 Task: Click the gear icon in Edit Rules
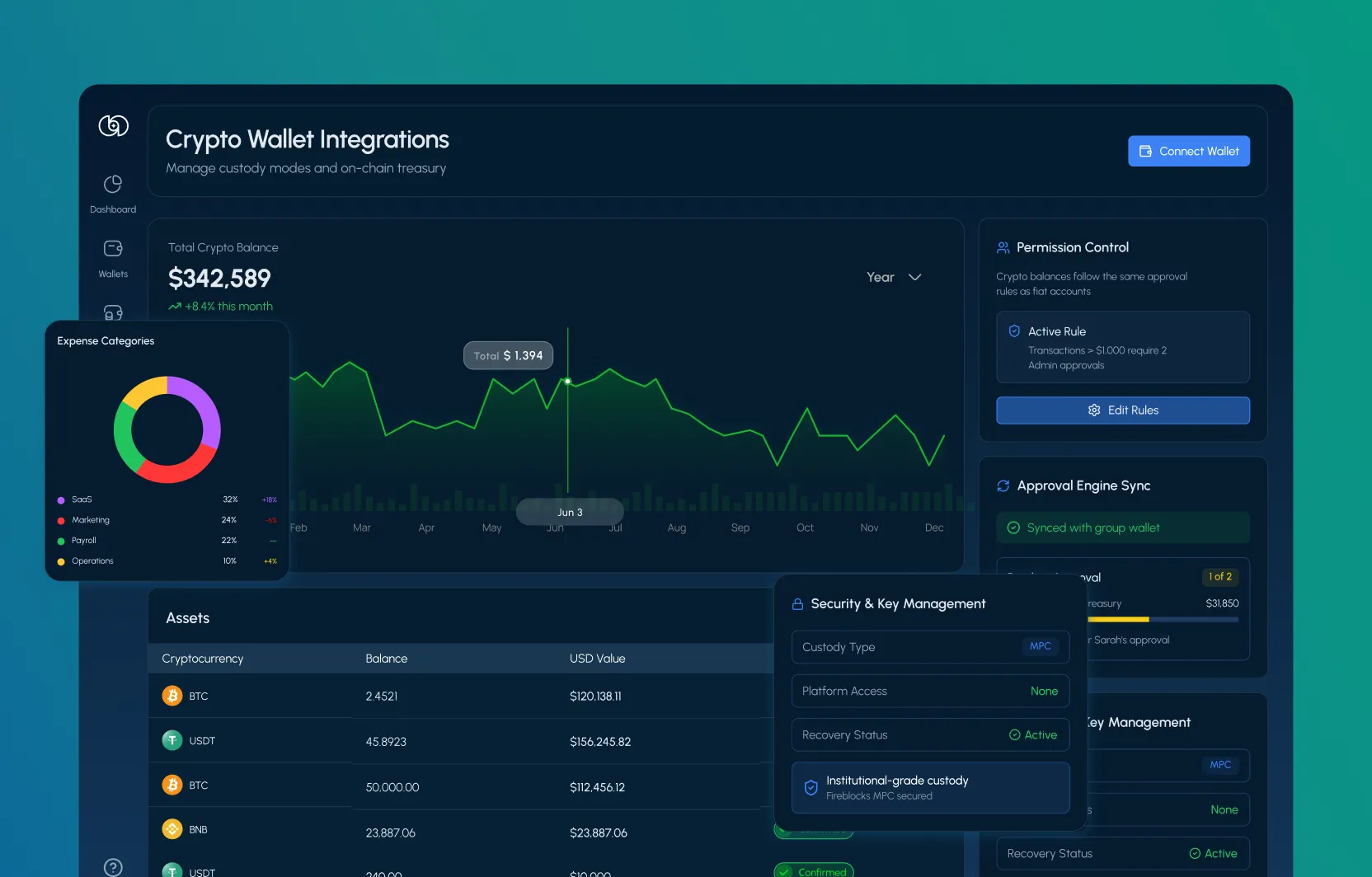click(1094, 410)
